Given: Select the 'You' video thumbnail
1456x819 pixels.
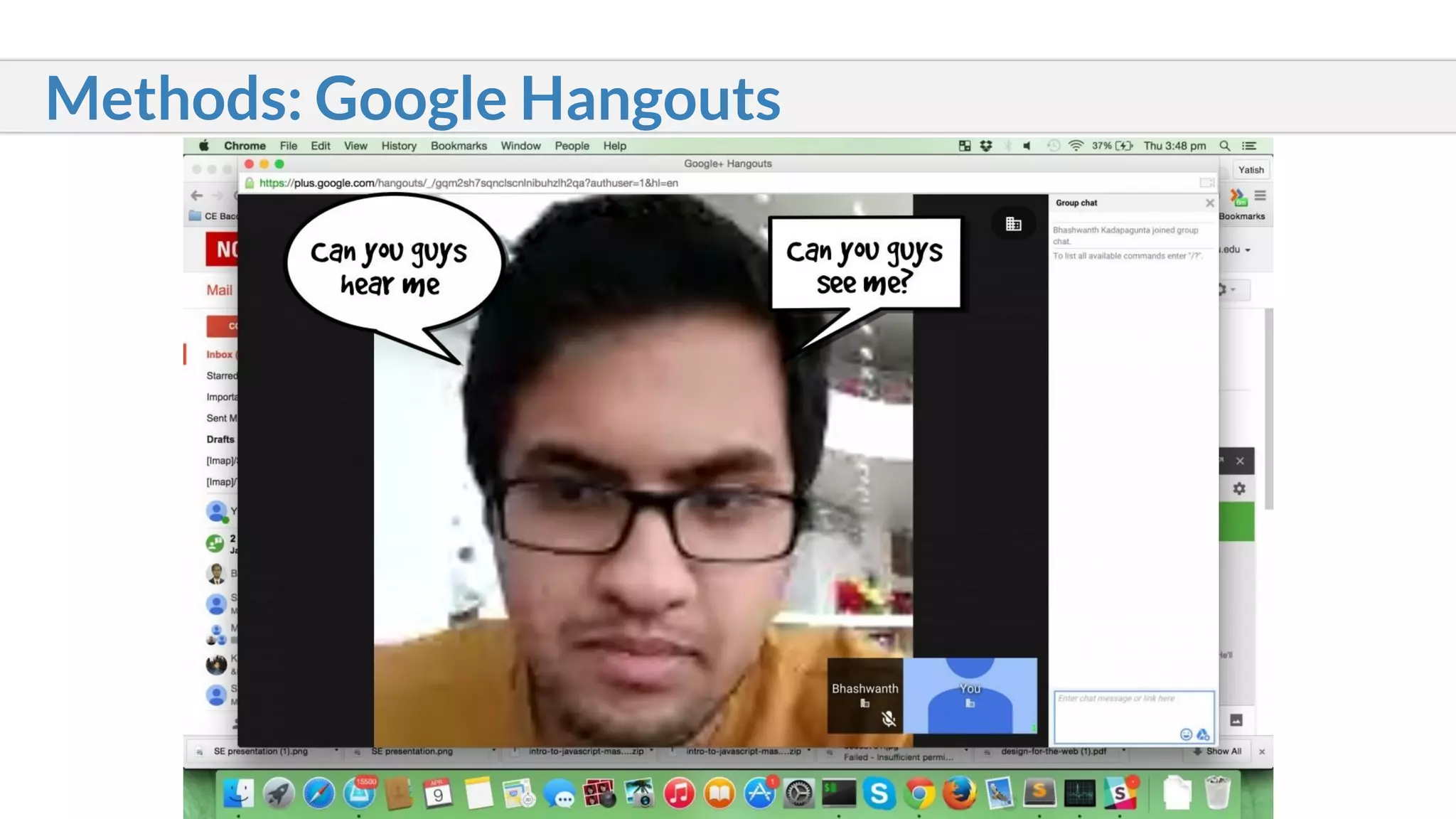Looking at the screenshot, I should pos(970,695).
